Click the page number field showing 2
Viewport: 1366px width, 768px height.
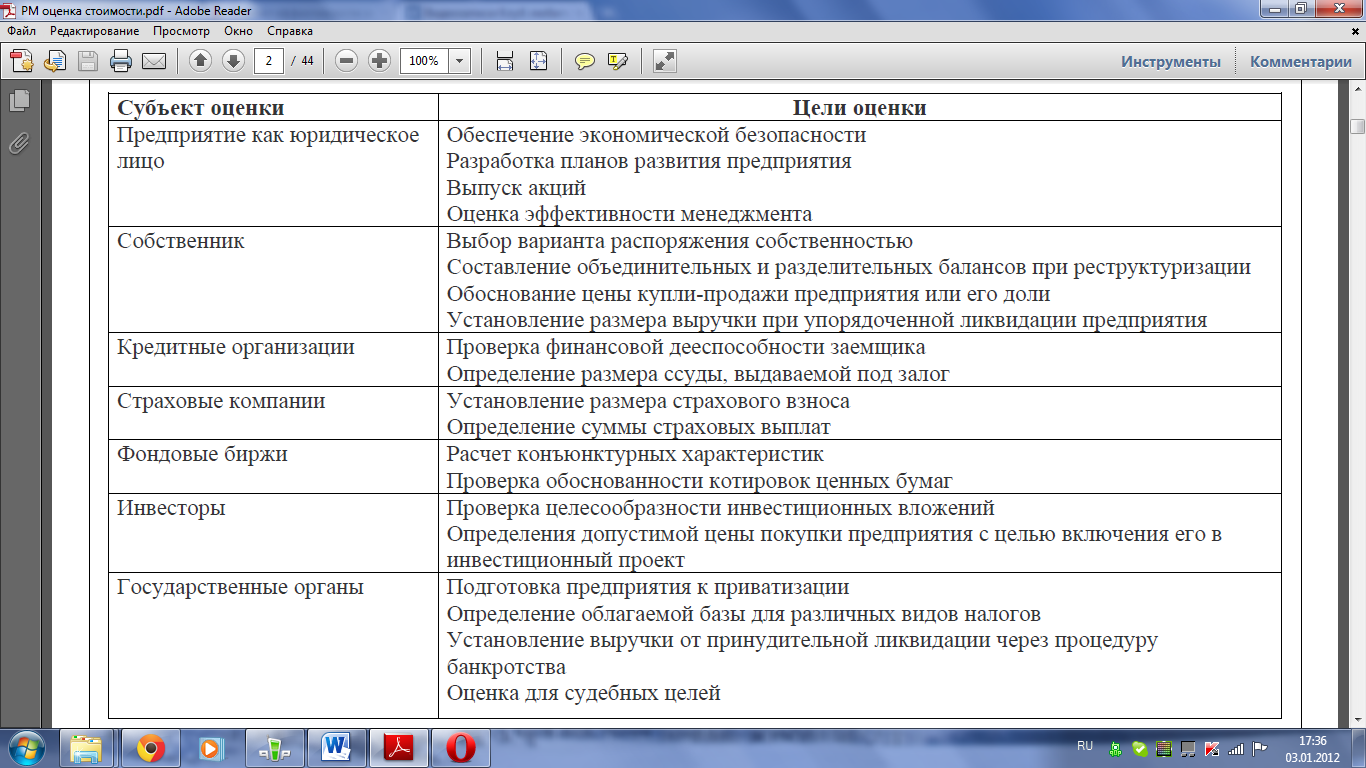[268, 61]
